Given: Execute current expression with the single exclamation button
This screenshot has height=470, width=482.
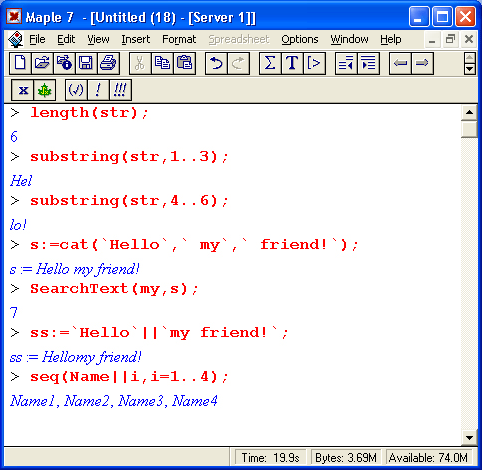Looking at the screenshot, I should 98,90.
